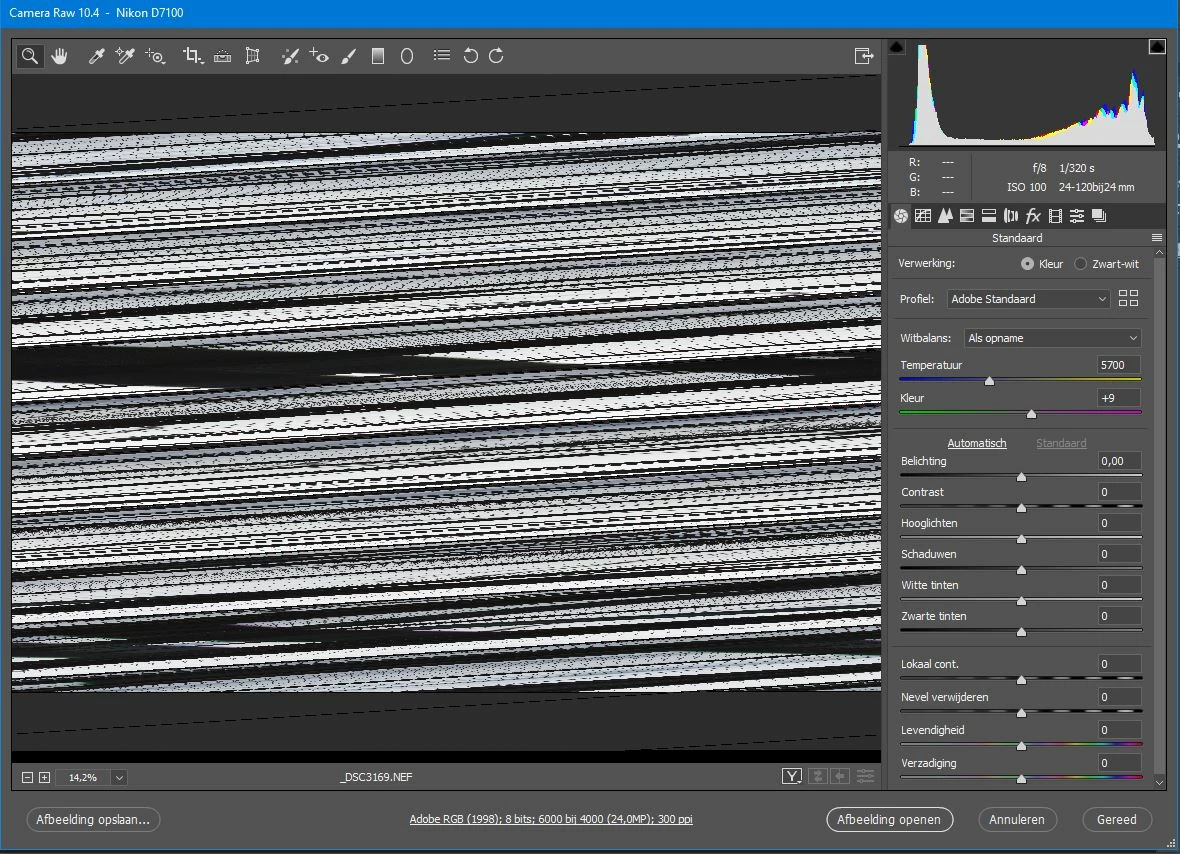Switch to the Split Toning tab

989,217
